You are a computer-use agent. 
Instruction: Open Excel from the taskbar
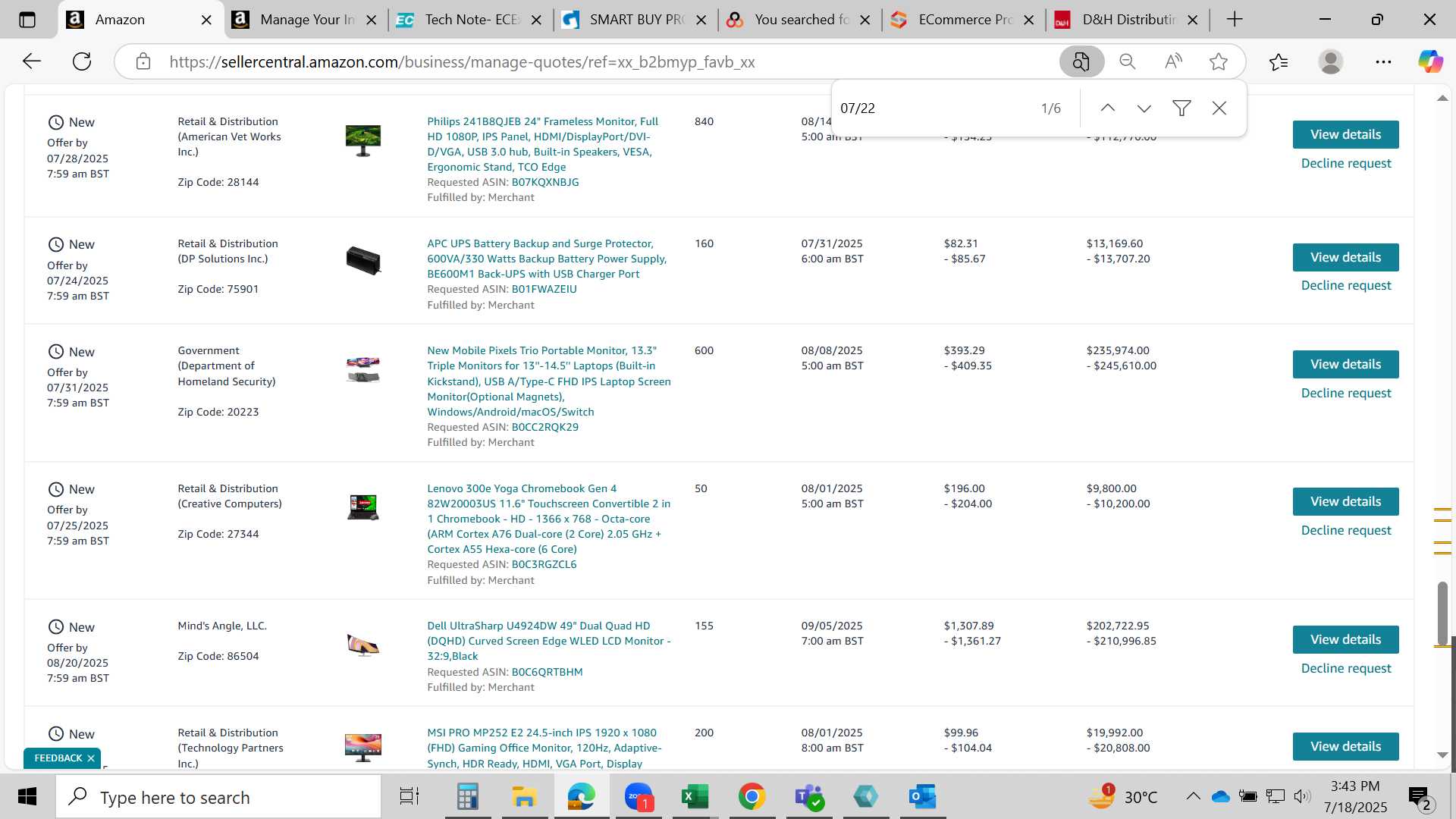(695, 797)
